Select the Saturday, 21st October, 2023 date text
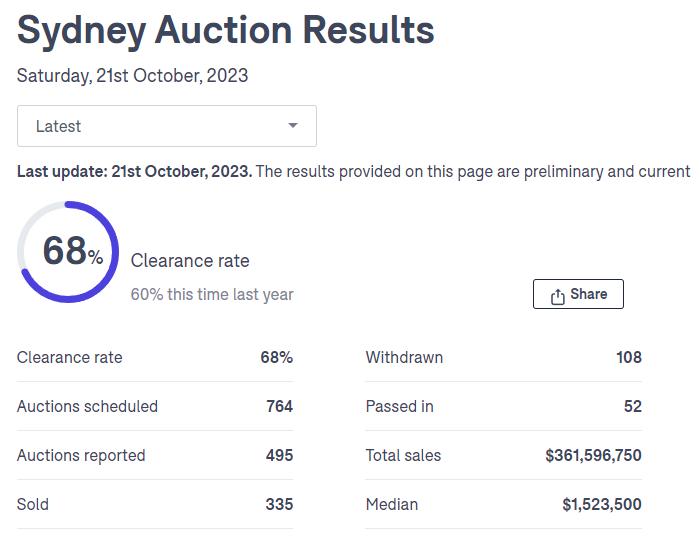Image resolution: width=694 pixels, height=534 pixels. click(x=133, y=76)
